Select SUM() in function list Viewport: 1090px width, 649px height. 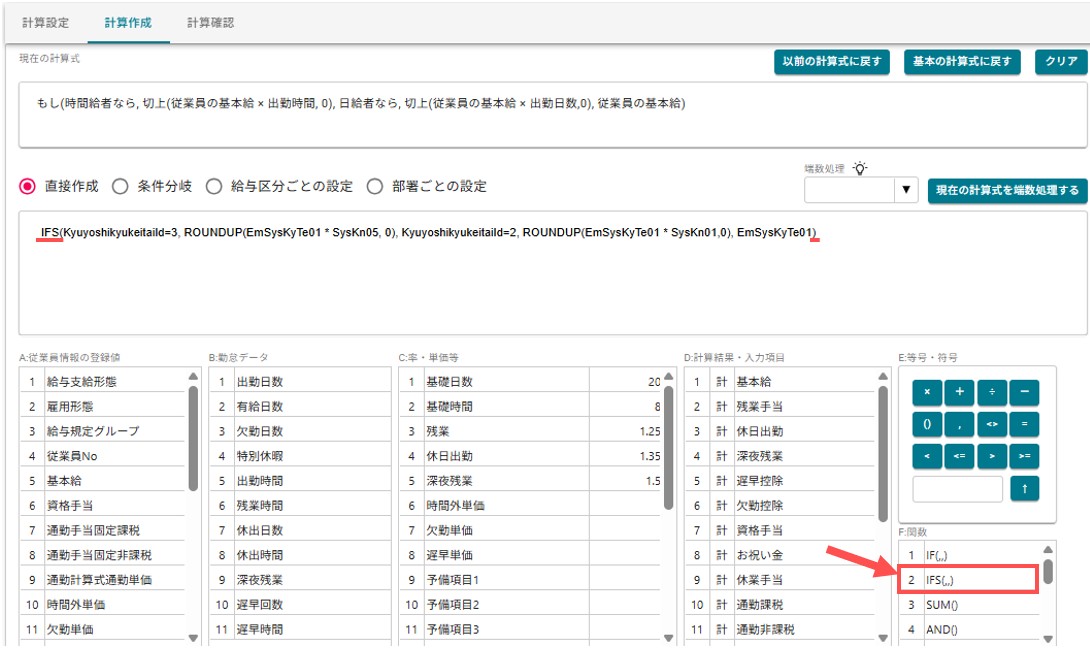pyautogui.click(x=970, y=605)
